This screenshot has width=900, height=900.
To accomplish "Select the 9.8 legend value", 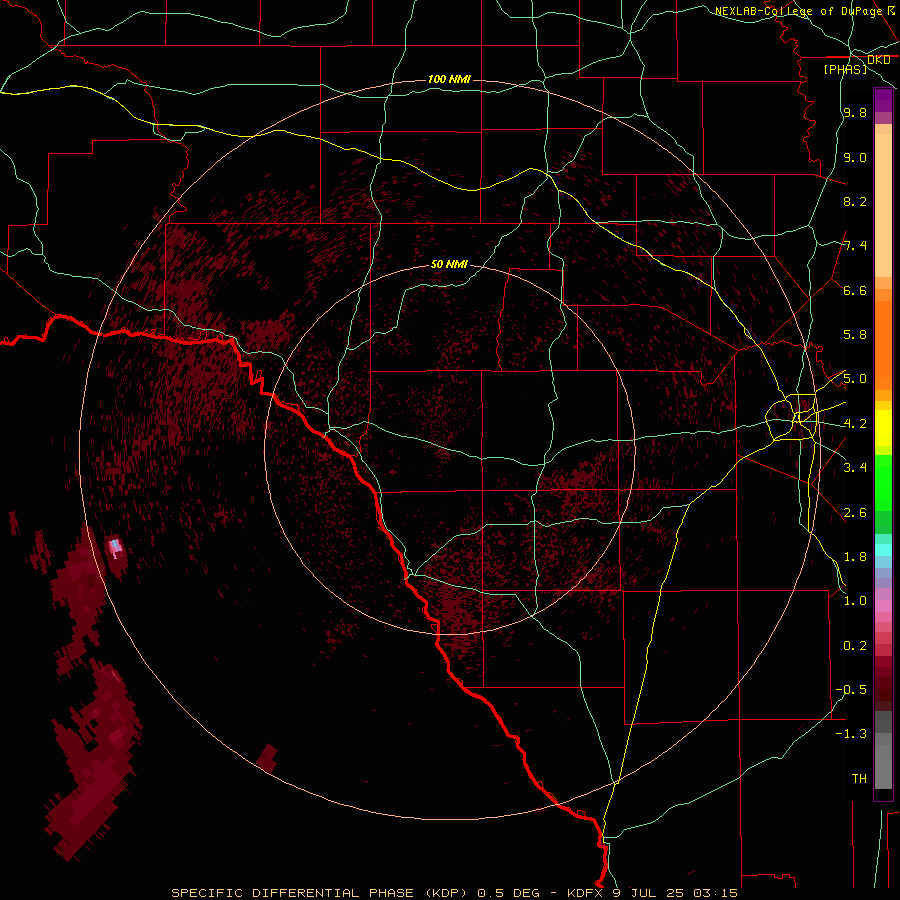I will (x=855, y=112).
